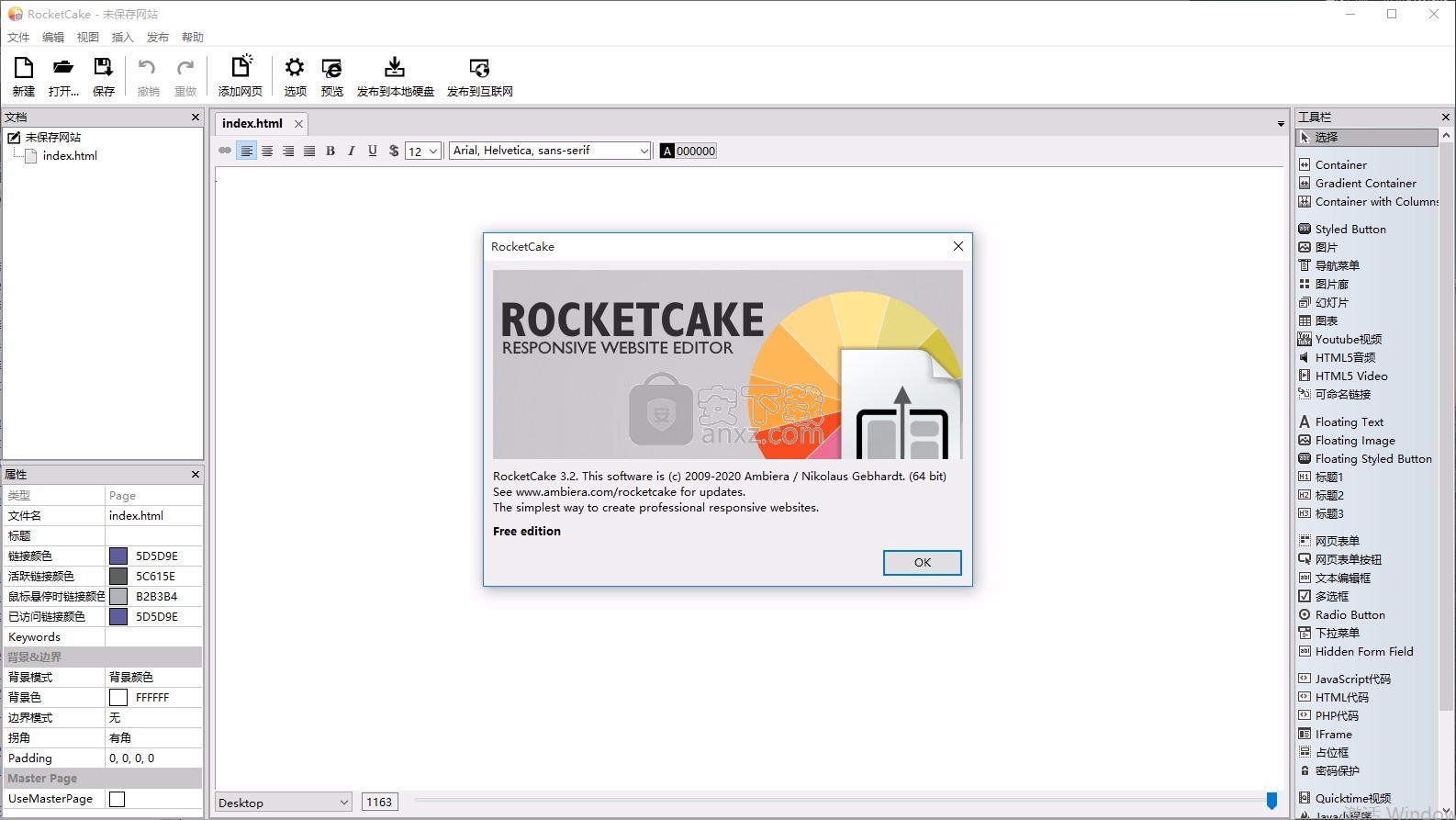Click the strikethrough S icon
This screenshot has width=1456, height=820.
(394, 151)
